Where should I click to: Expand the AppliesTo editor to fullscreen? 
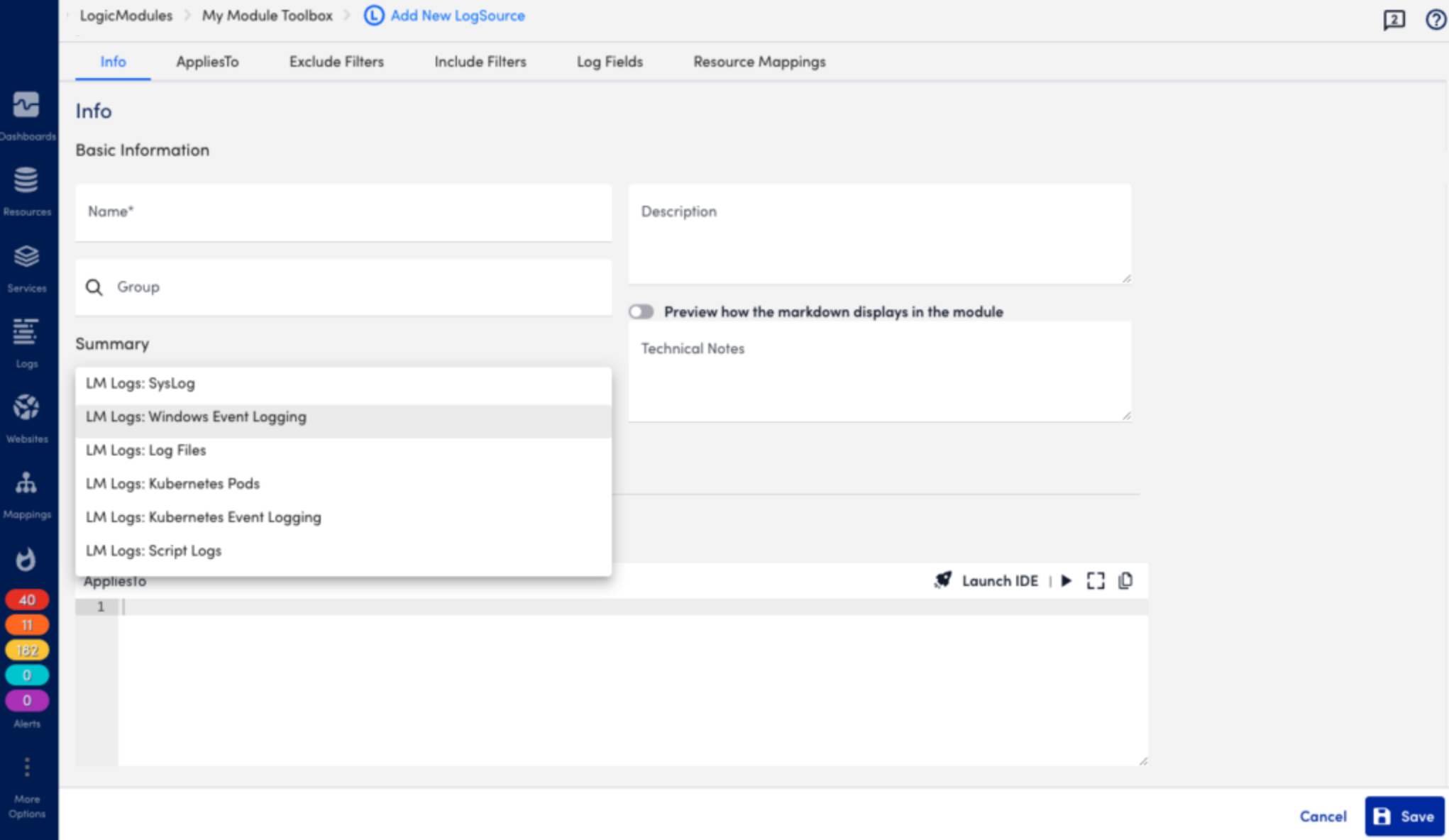click(x=1095, y=580)
